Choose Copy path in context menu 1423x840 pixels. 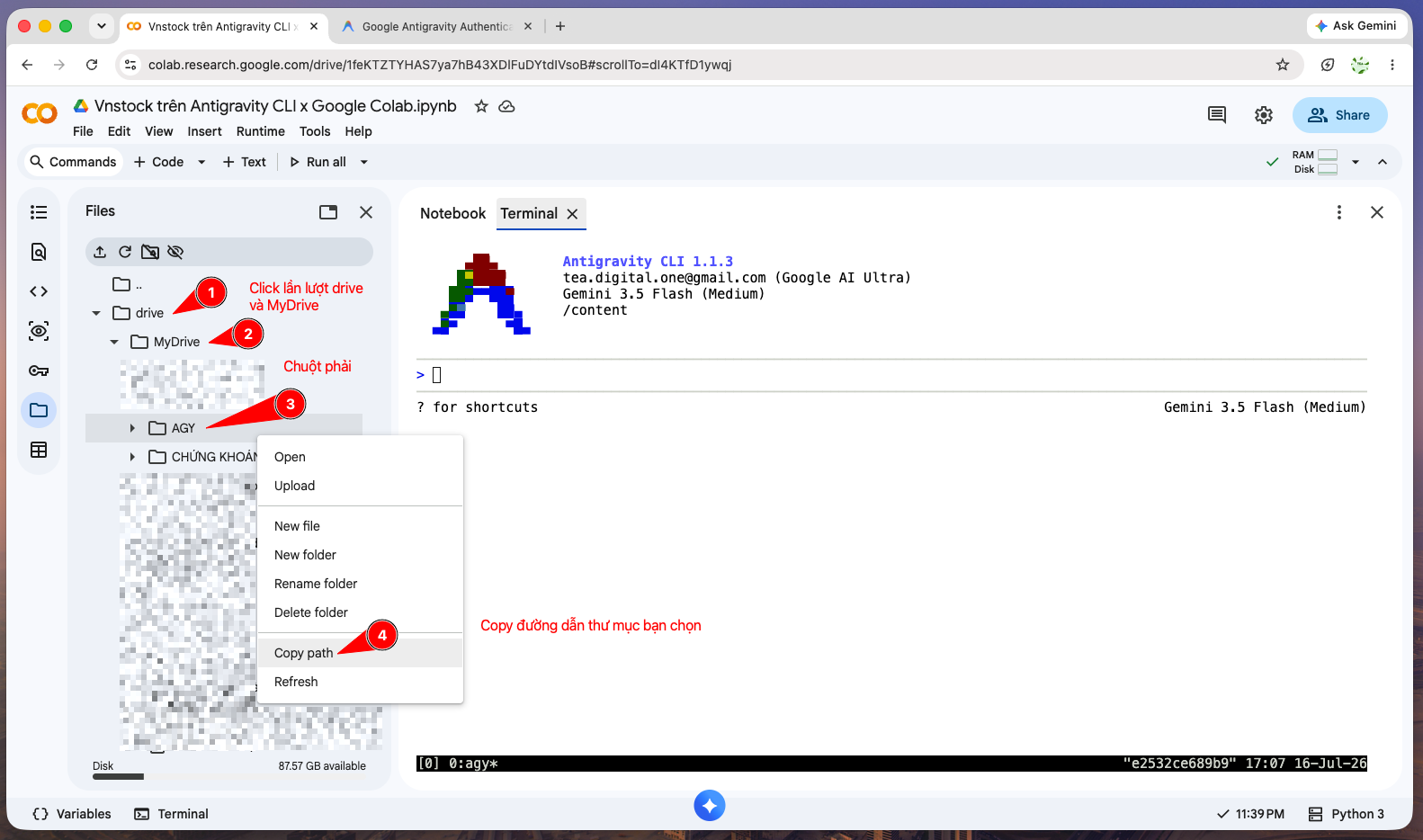click(361, 653)
